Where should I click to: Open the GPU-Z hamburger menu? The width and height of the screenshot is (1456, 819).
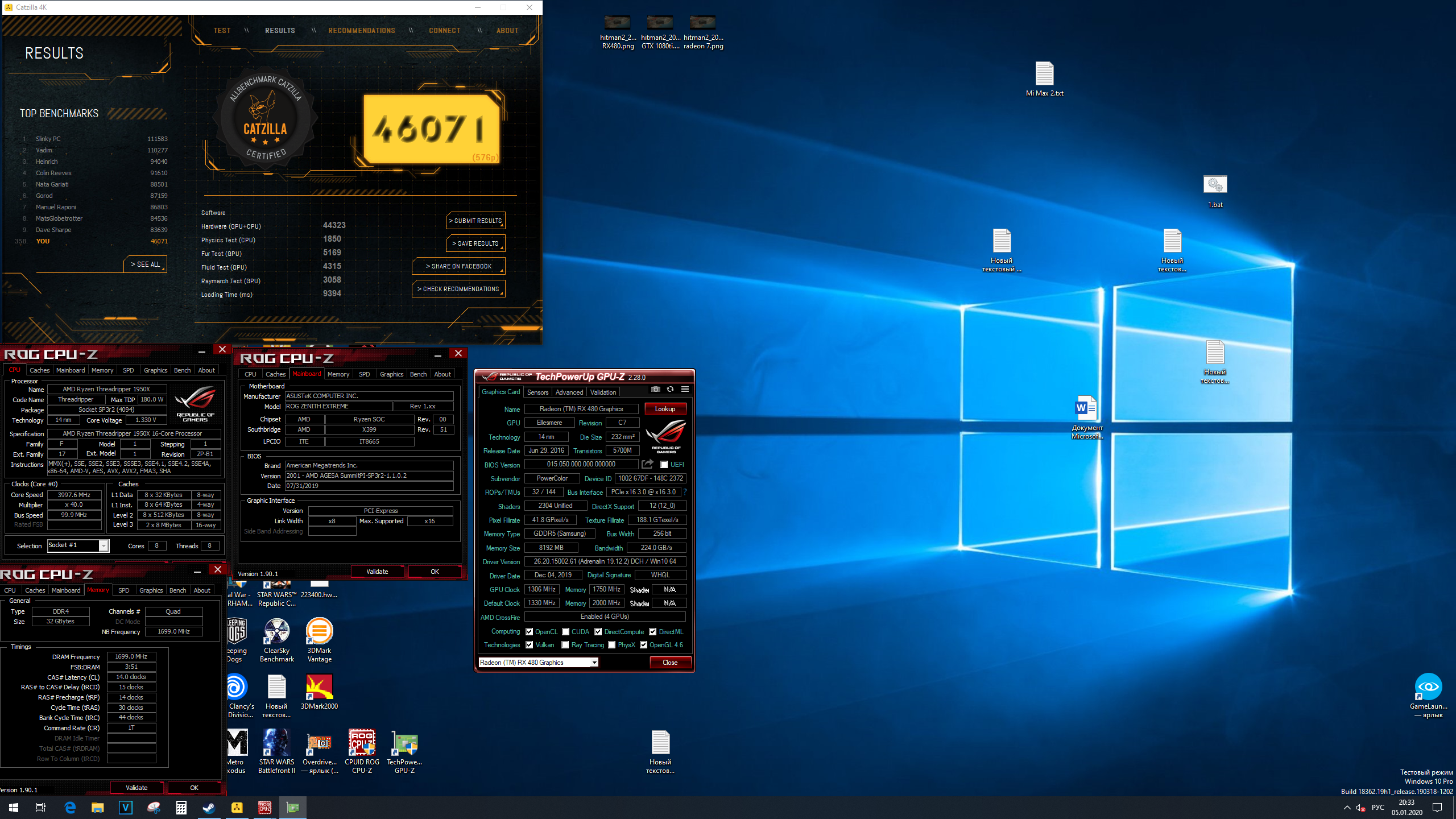pyautogui.click(x=685, y=390)
